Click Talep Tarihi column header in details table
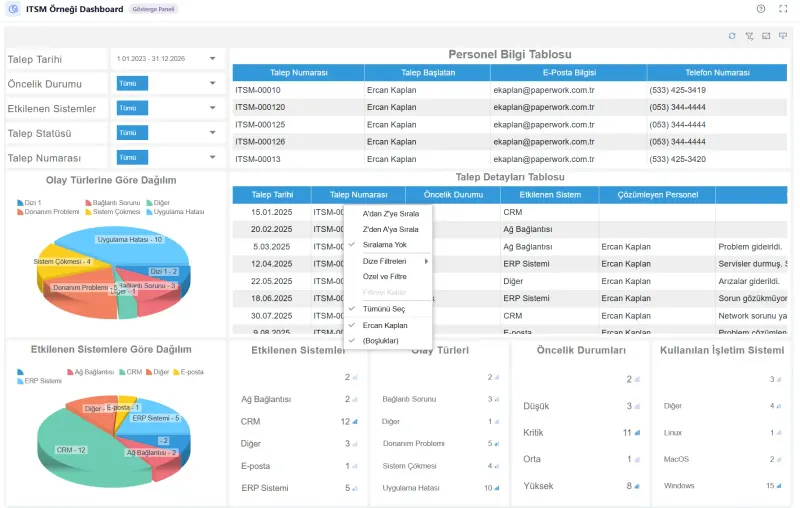This screenshot has width=800, height=508. click(x=272, y=195)
